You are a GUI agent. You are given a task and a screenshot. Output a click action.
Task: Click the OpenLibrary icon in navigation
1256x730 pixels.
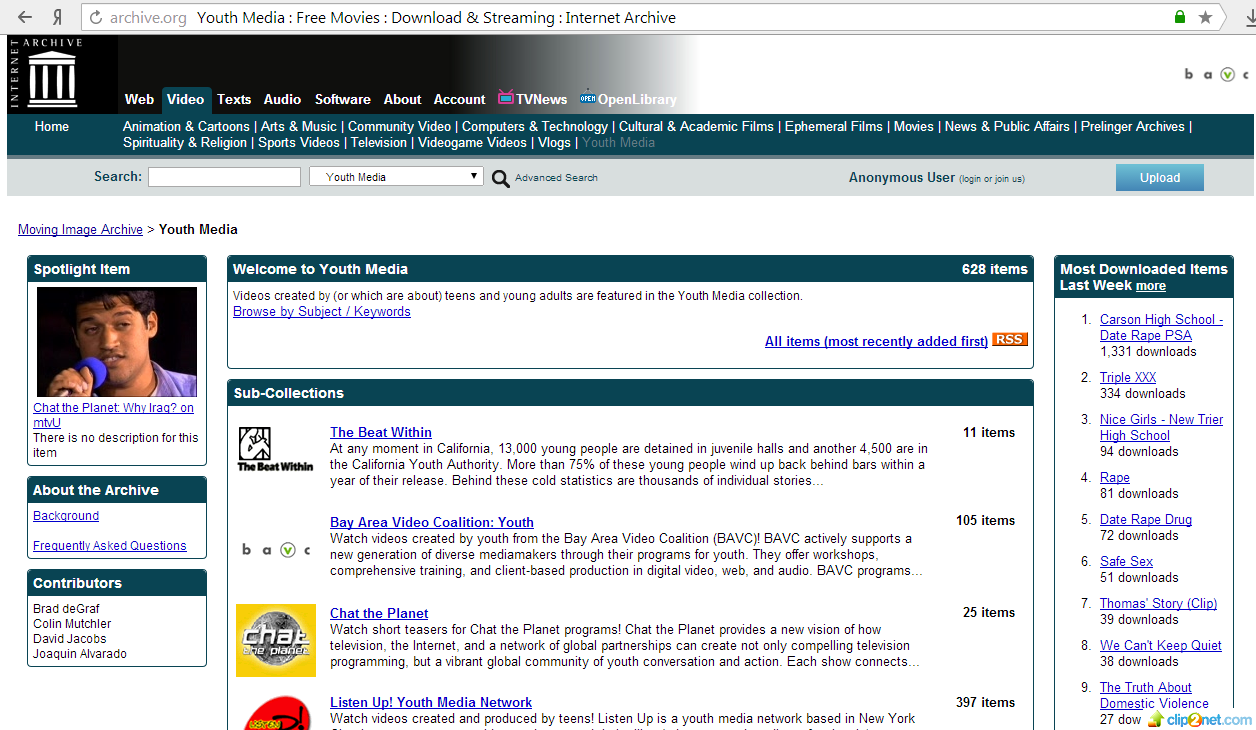point(588,97)
